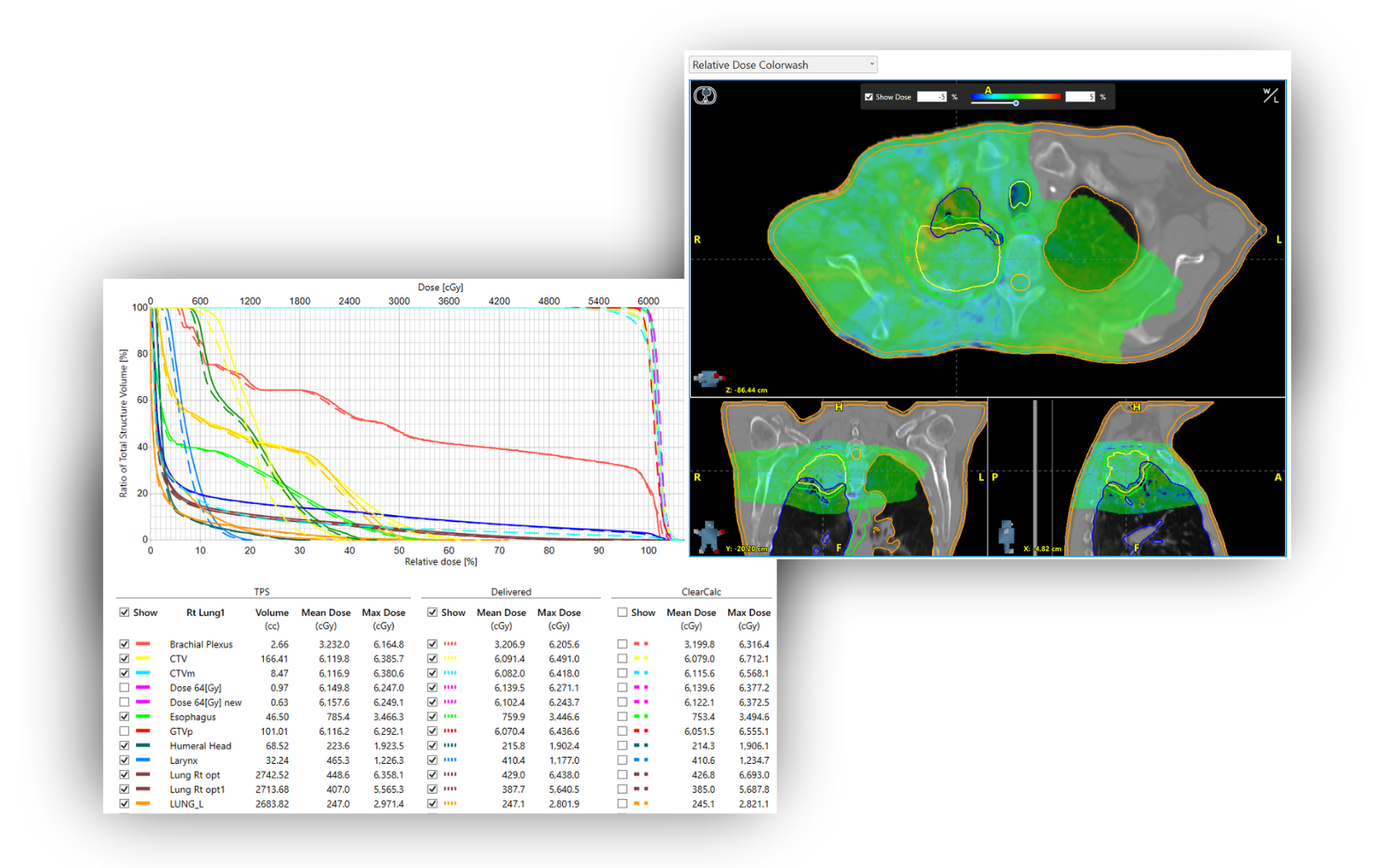Click the dose colorwash slider handle
Screen dimensions: 1390x868
point(1016,103)
